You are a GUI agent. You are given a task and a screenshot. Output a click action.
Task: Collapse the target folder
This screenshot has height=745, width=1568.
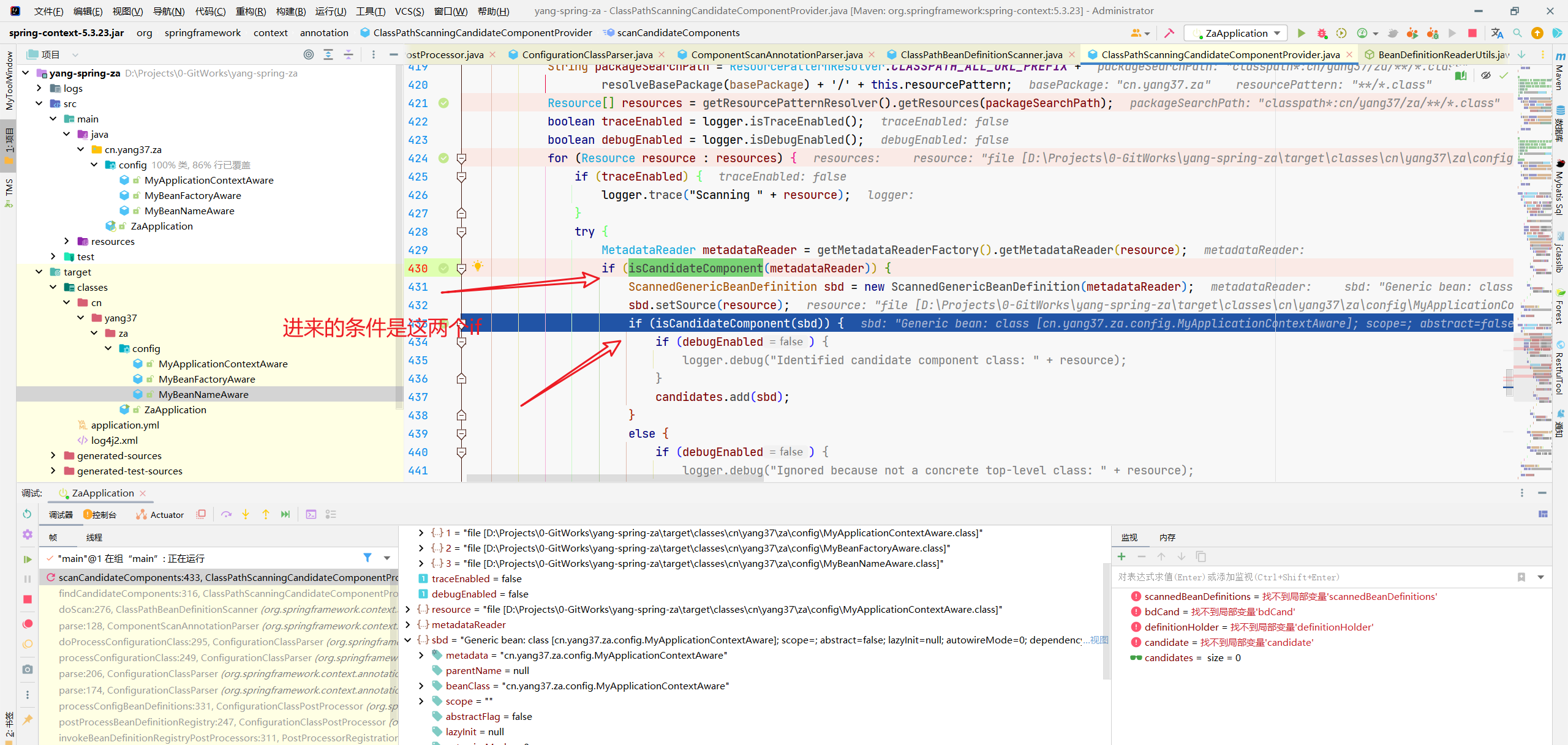[39, 272]
